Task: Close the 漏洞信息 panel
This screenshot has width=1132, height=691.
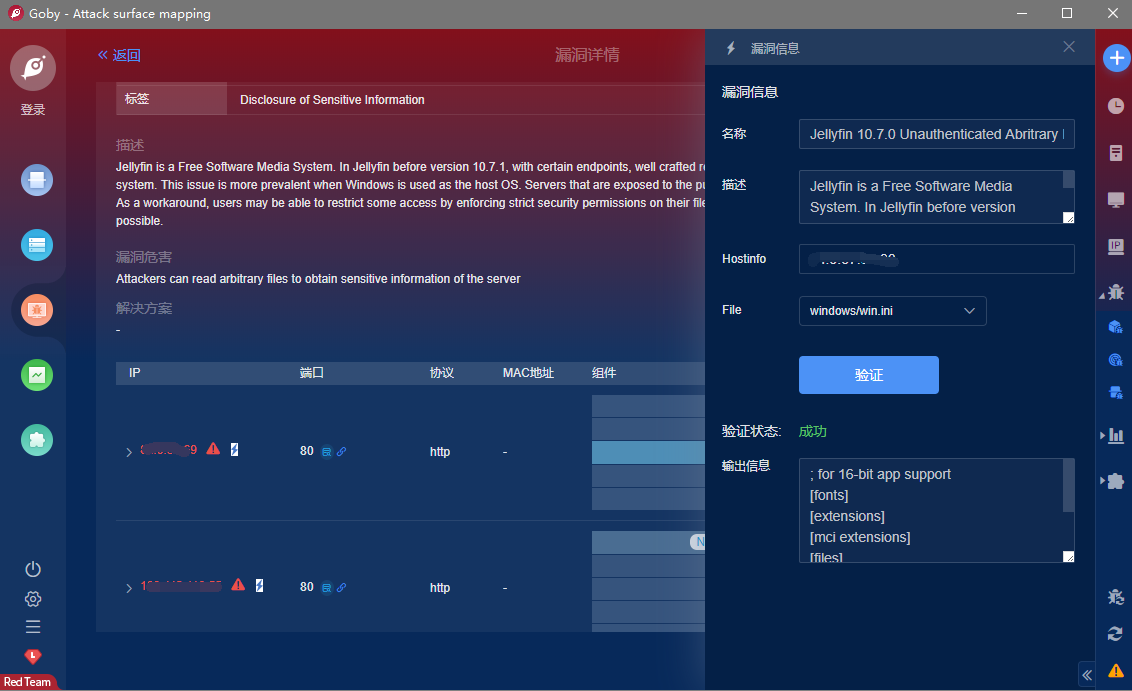Action: point(1069,47)
